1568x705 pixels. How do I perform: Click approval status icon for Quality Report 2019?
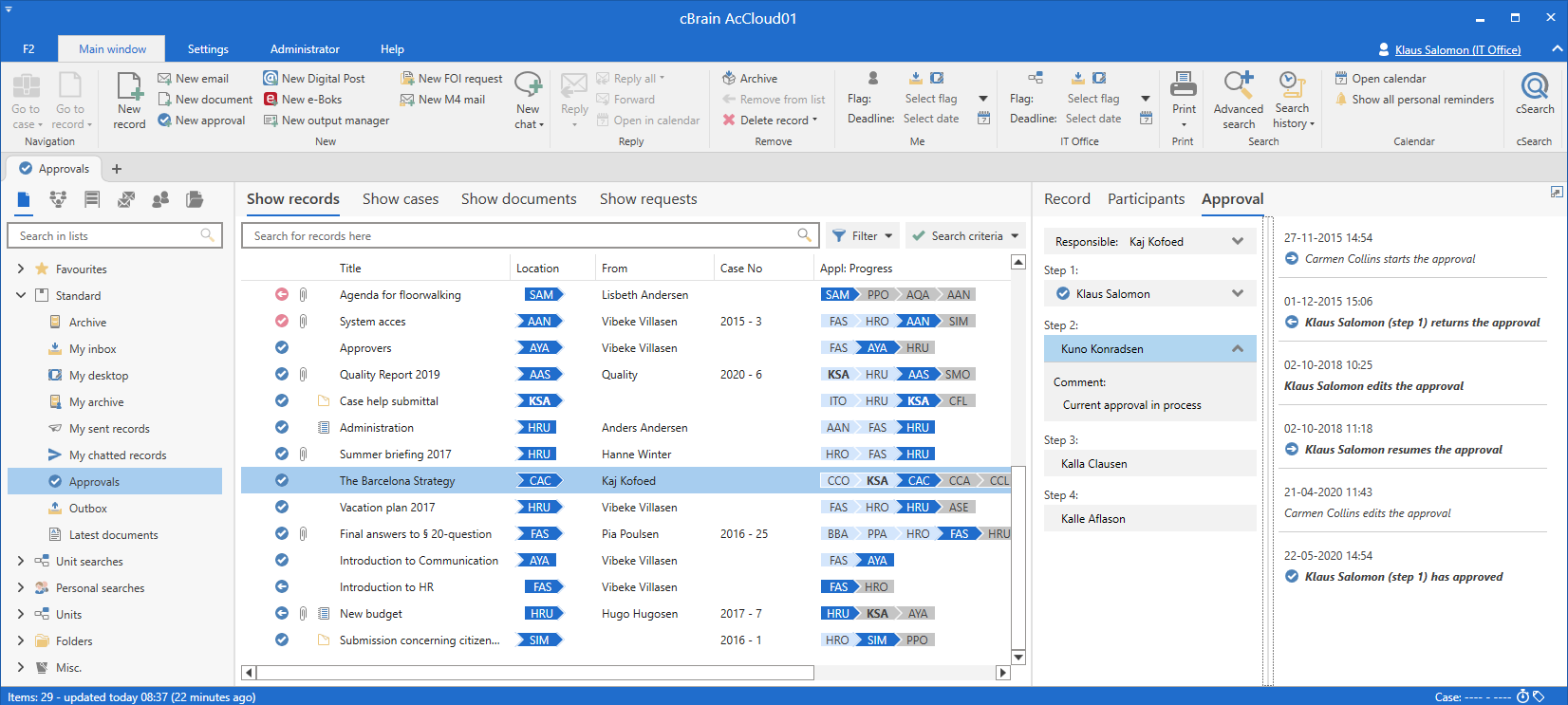(x=282, y=374)
